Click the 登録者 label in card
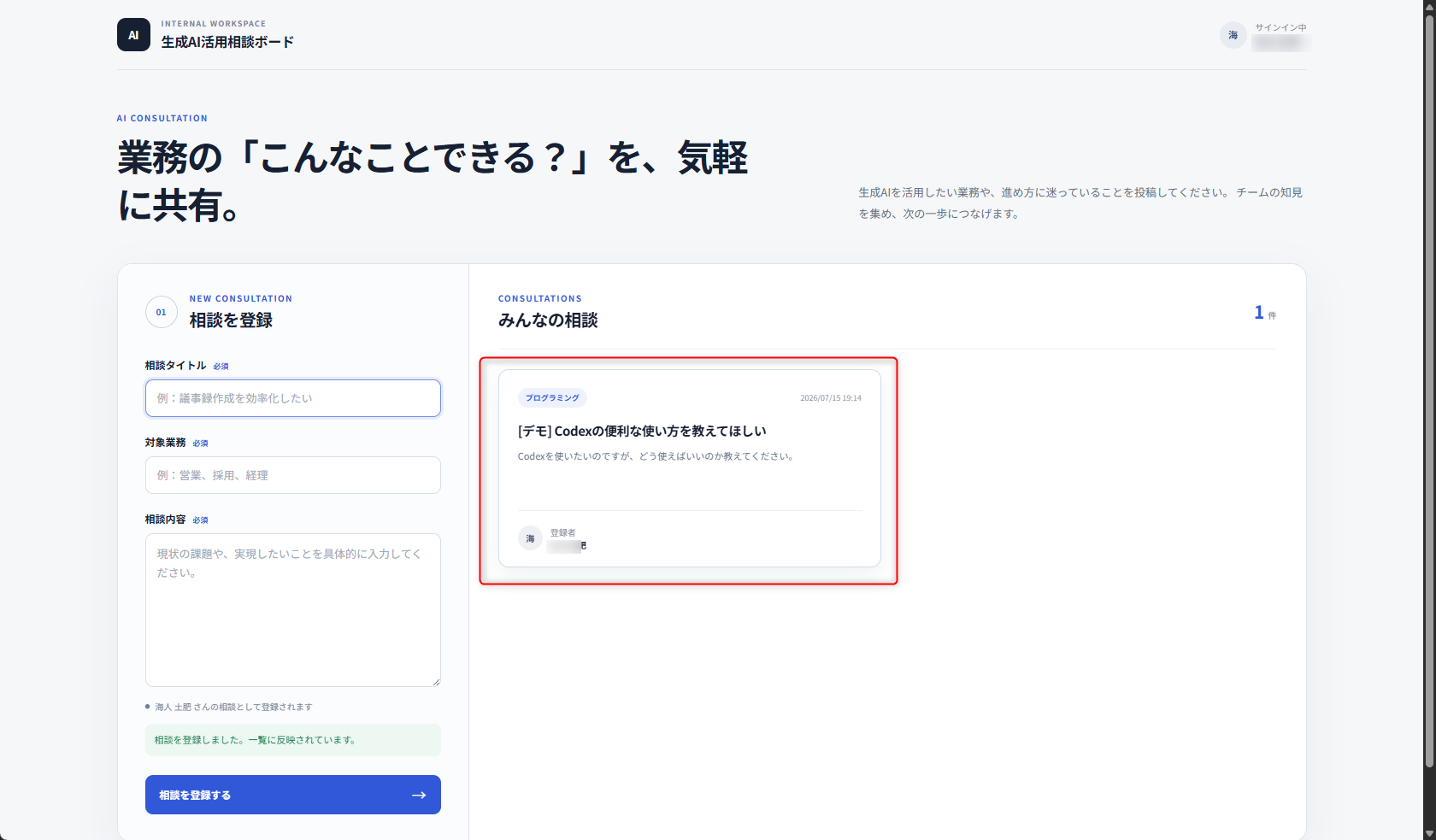This screenshot has width=1436, height=840. tap(563, 532)
